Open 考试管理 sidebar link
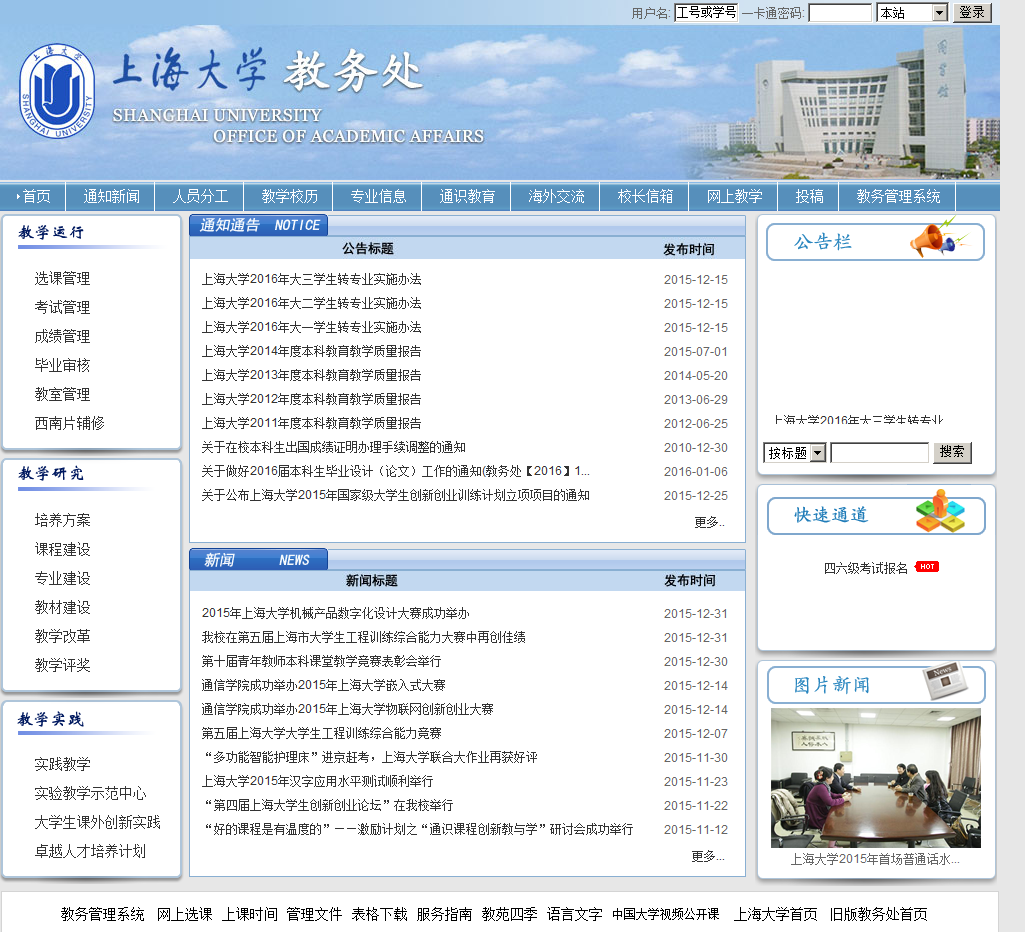 coord(62,307)
